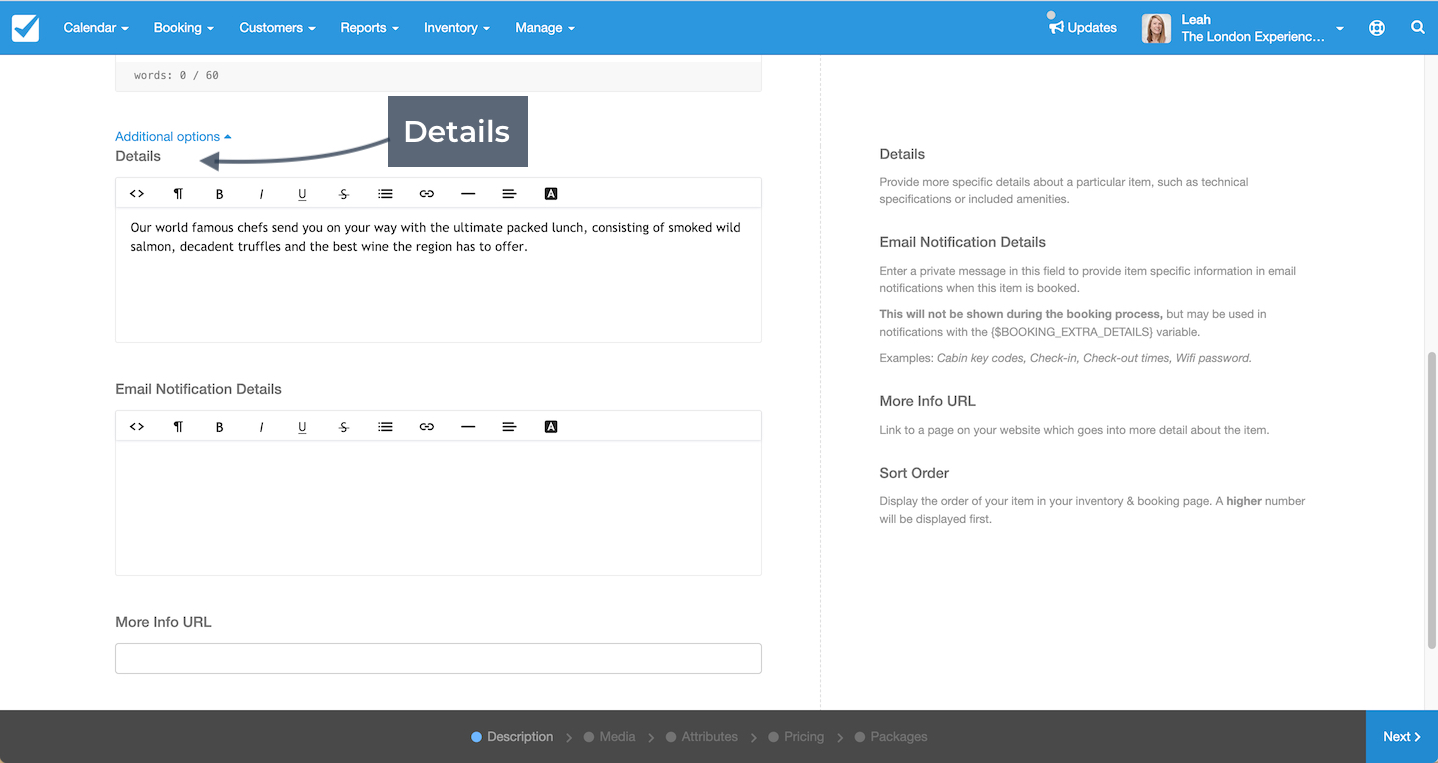Open font color in Details editor

(551, 194)
